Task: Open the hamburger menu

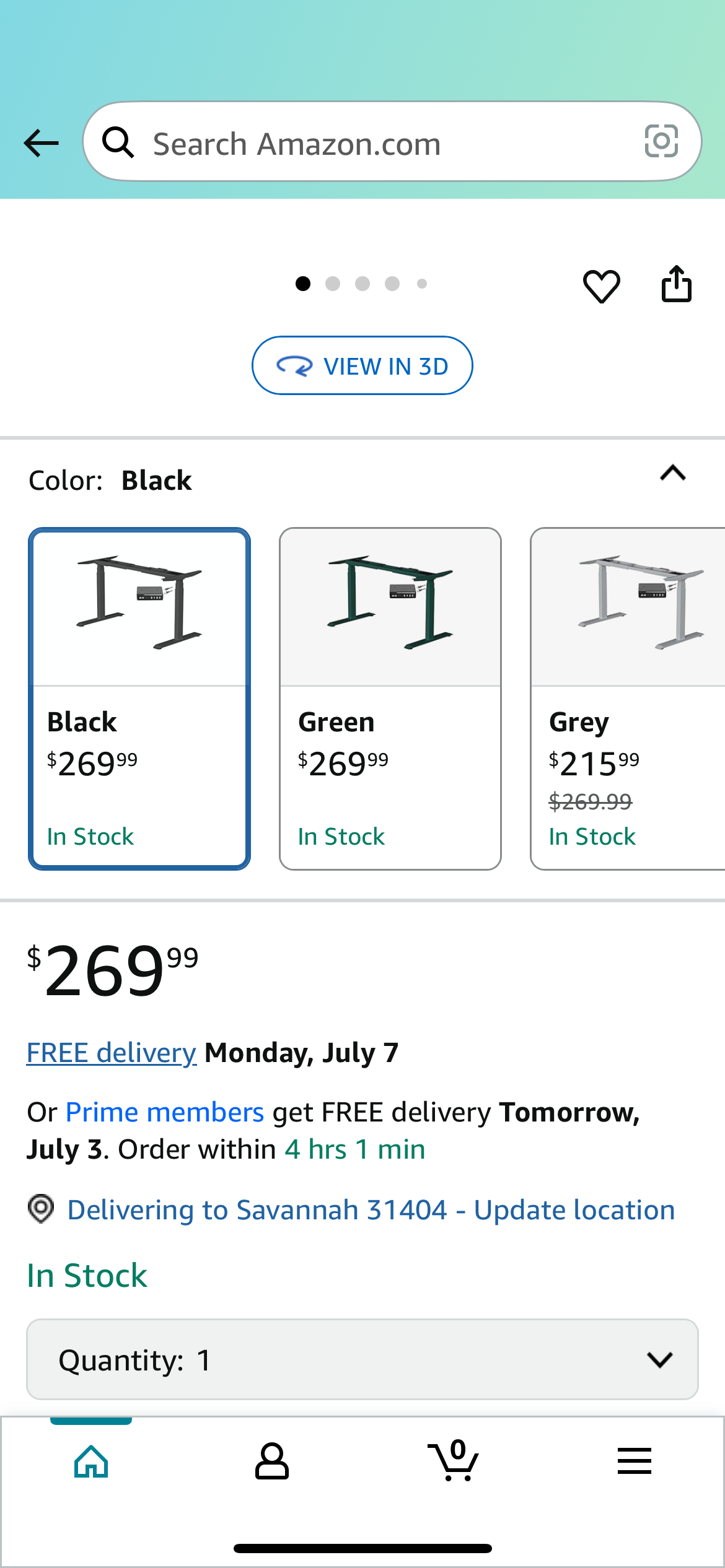Action: 635,1461
